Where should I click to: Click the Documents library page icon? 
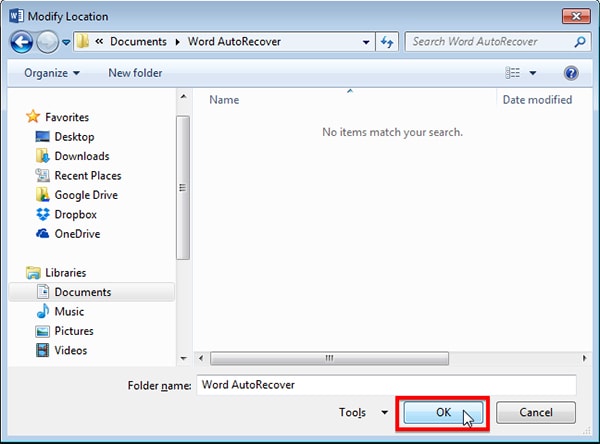tap(42, 292)
